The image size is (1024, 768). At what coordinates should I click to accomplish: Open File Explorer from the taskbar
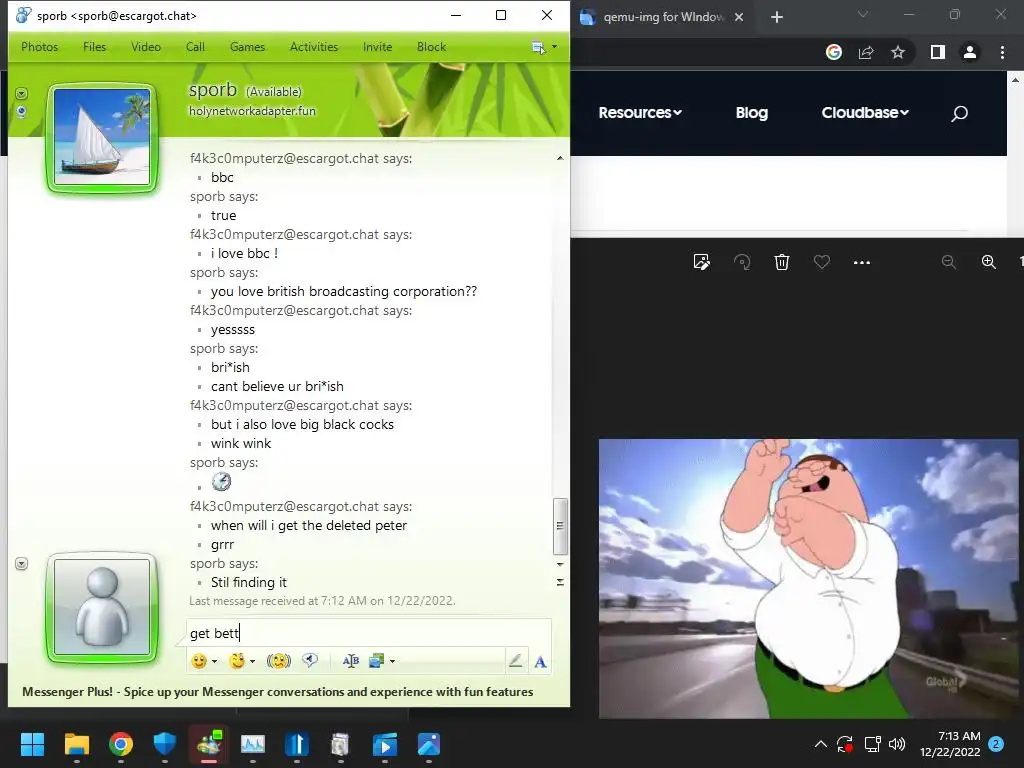[x=76, y=744]
